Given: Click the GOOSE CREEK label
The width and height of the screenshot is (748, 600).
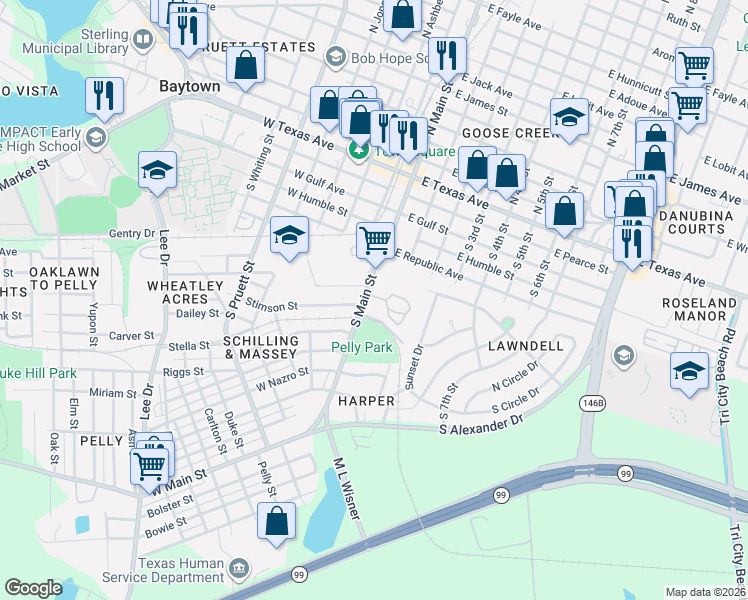Looking at the screenshot, I should pyautogui.click(x=510, y=133).
